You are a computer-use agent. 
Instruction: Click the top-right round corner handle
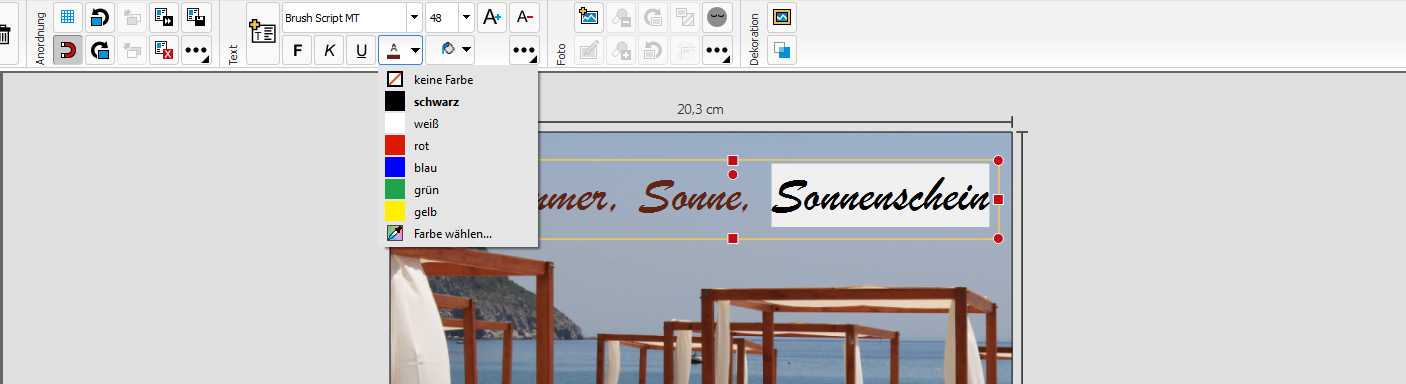998,161
